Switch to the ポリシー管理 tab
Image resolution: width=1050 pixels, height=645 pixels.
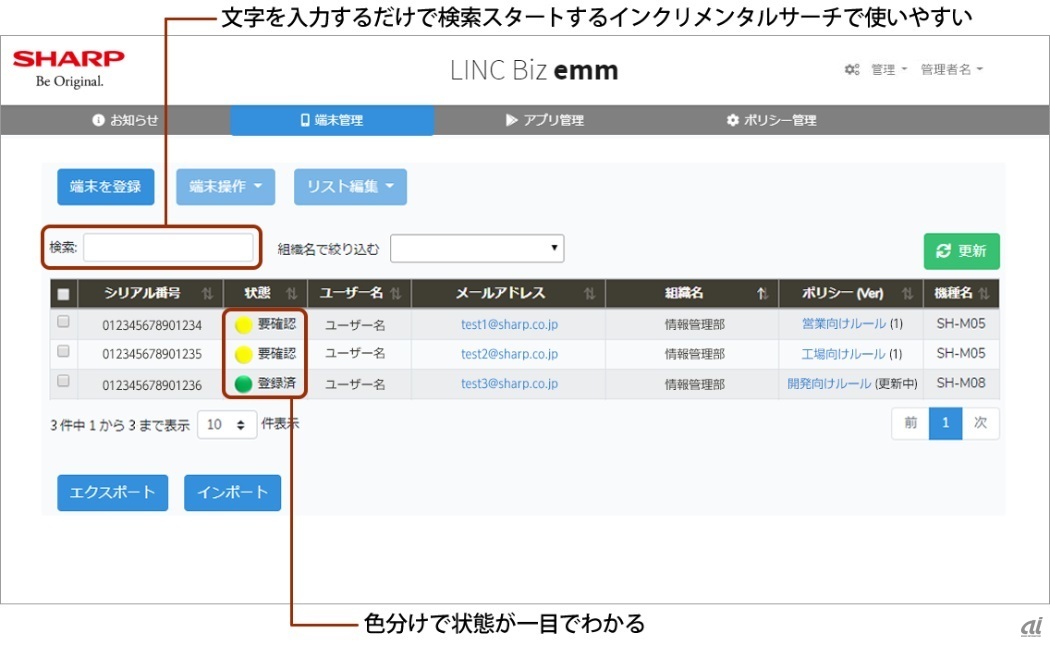coord(771,121)
